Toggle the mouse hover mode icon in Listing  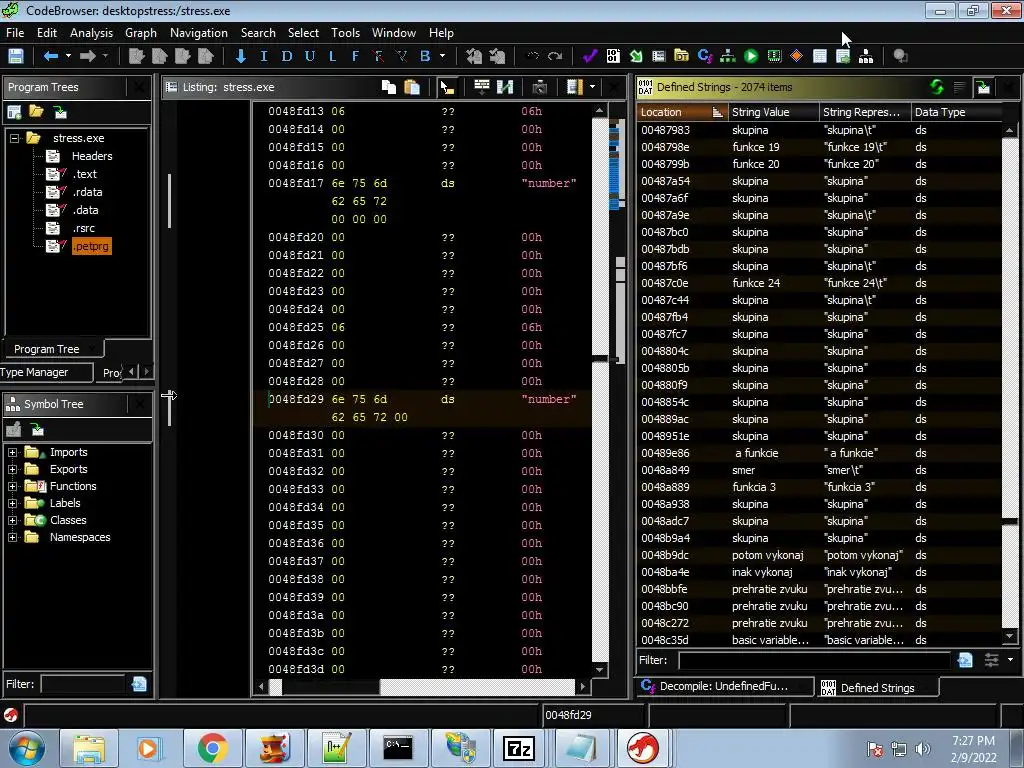point(447,87)
